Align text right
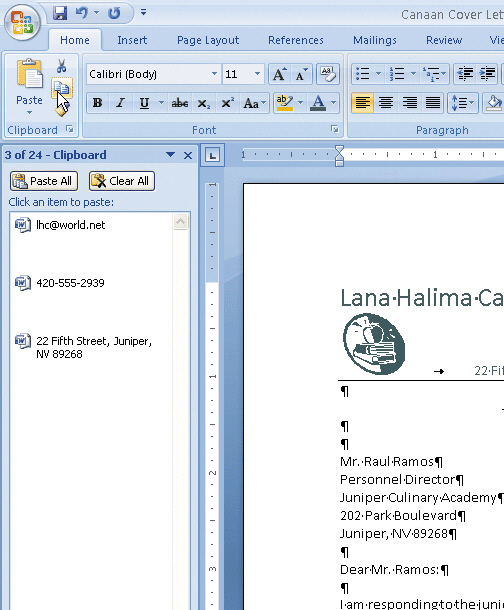 [x=409, y=103]
